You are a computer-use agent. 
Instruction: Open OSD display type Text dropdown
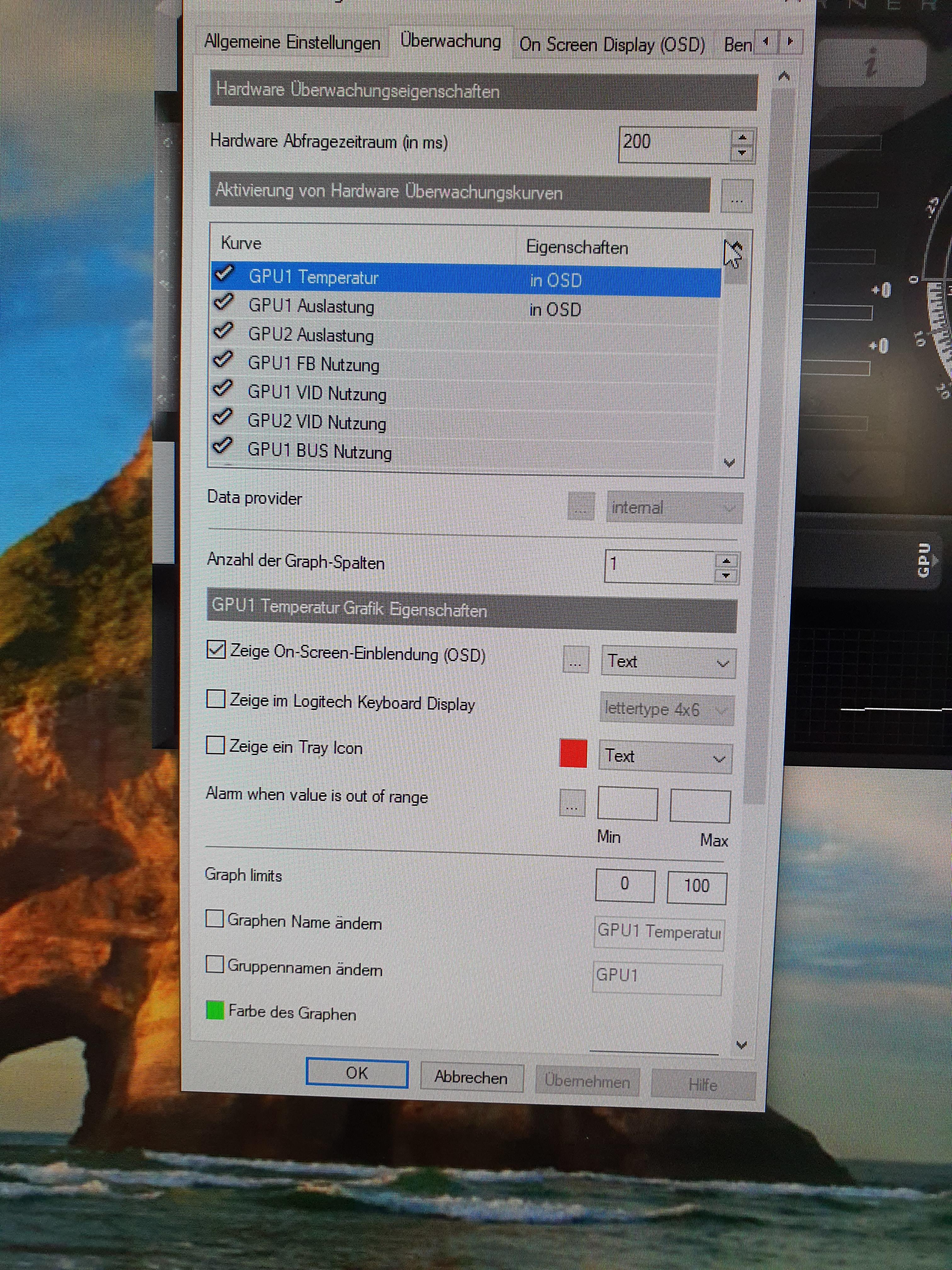[668, 662]
